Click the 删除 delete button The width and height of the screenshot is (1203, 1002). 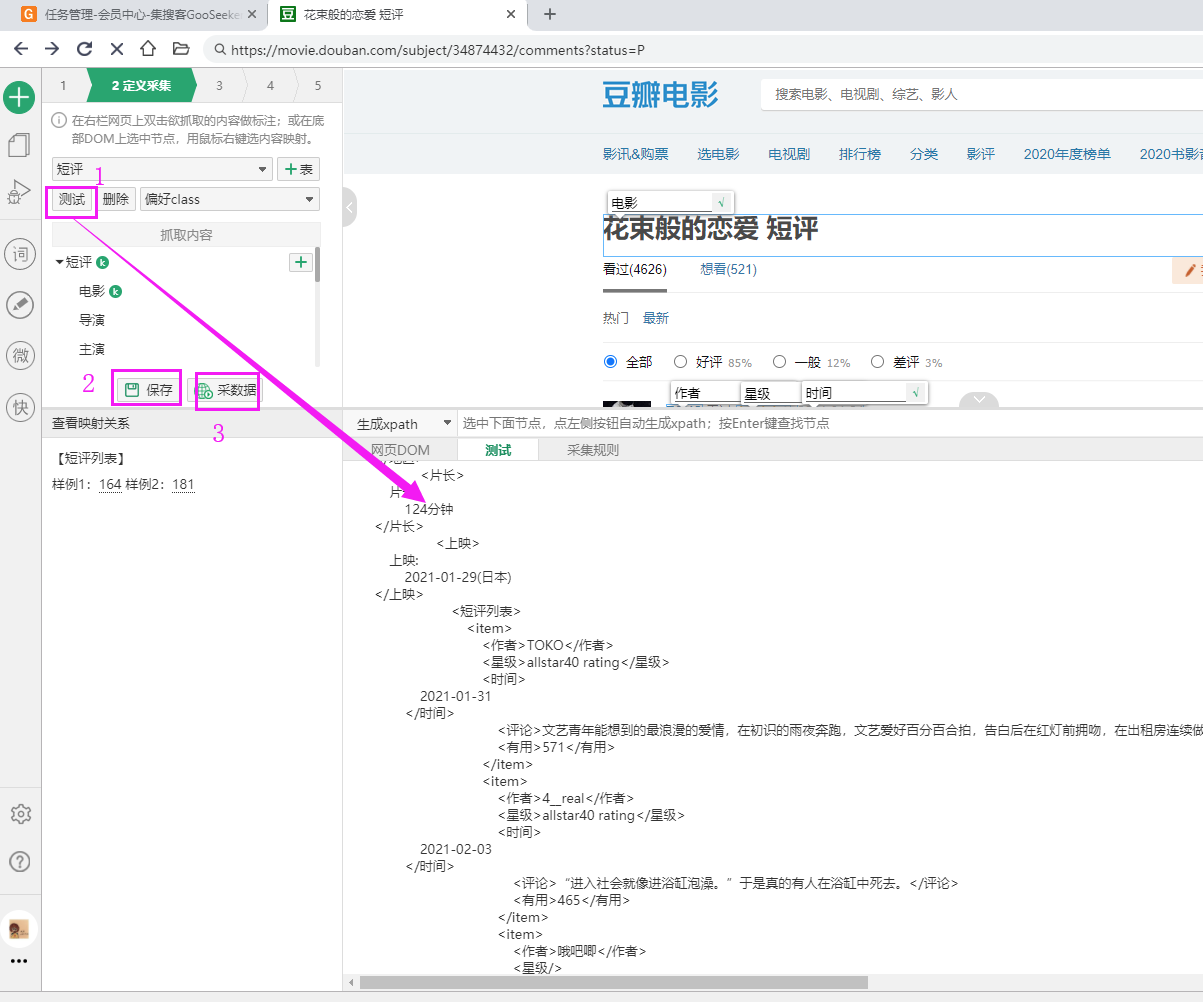(x=116, y=199)
